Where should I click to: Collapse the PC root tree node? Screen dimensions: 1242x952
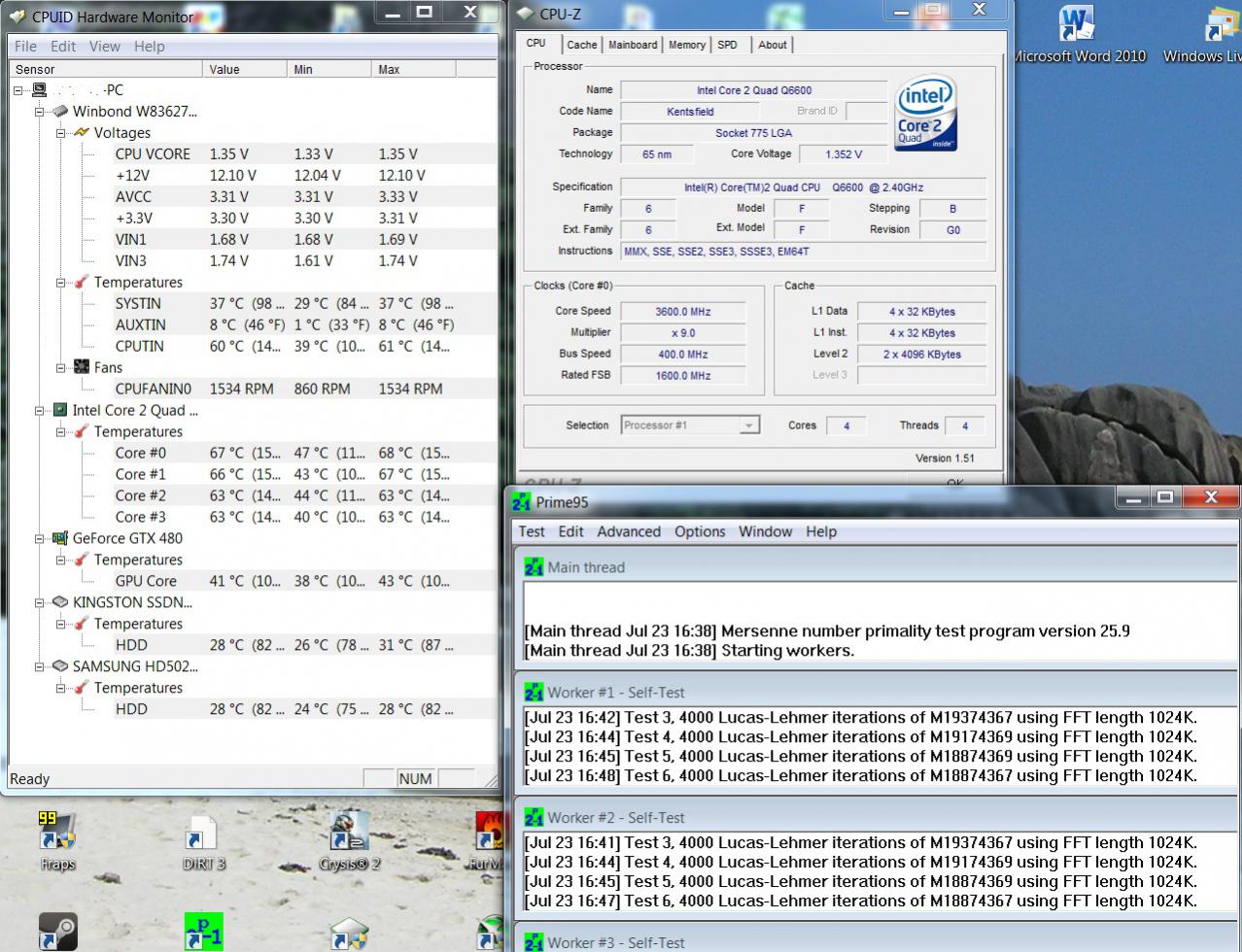pyautogui.click(x=19, y=90)
